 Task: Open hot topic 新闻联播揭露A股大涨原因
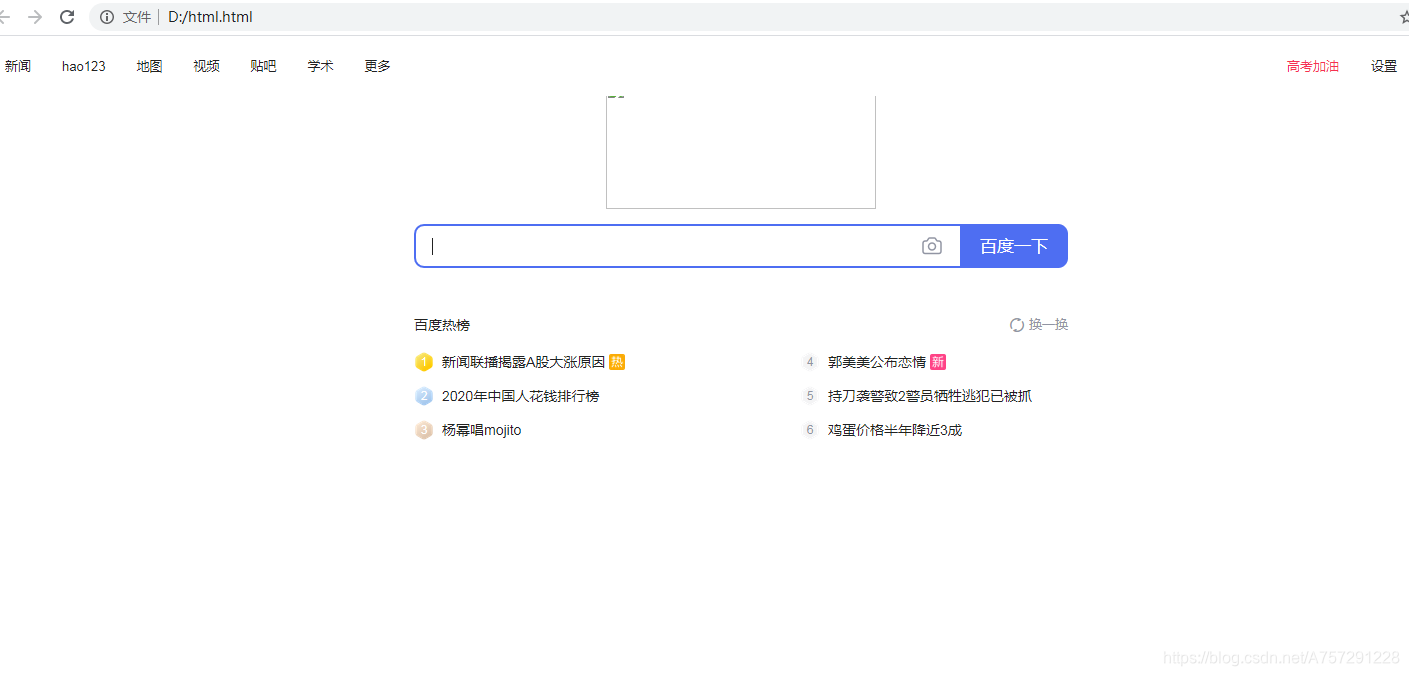coord(523,362)
